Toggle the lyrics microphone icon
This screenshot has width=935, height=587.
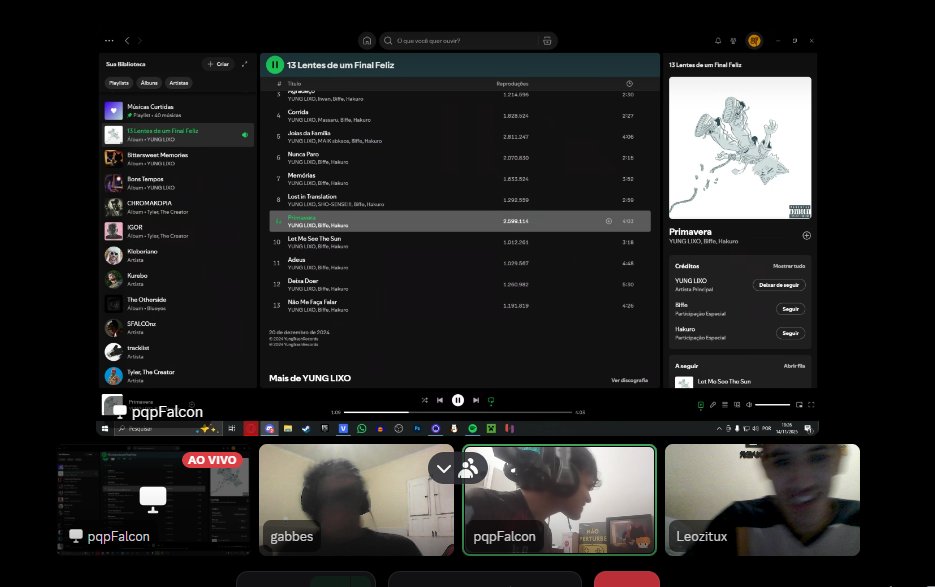pos(713,404)
